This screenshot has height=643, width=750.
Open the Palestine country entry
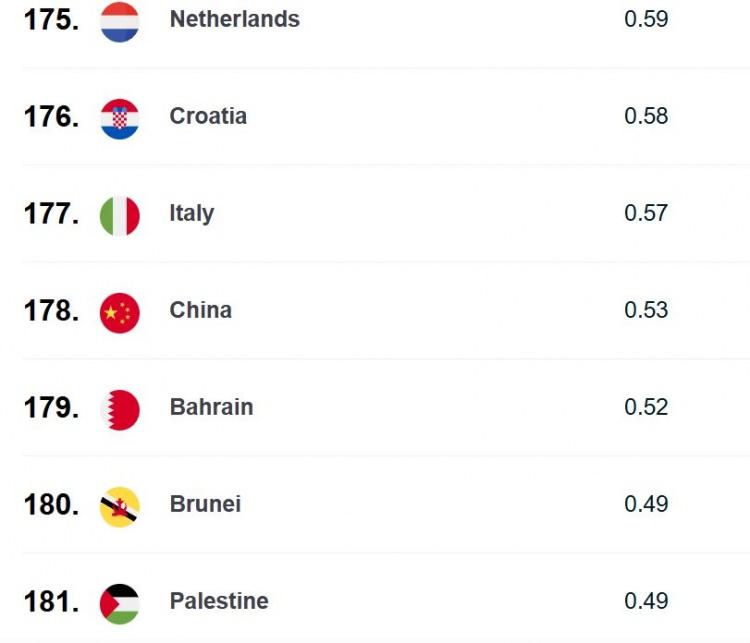pos(219,601)
